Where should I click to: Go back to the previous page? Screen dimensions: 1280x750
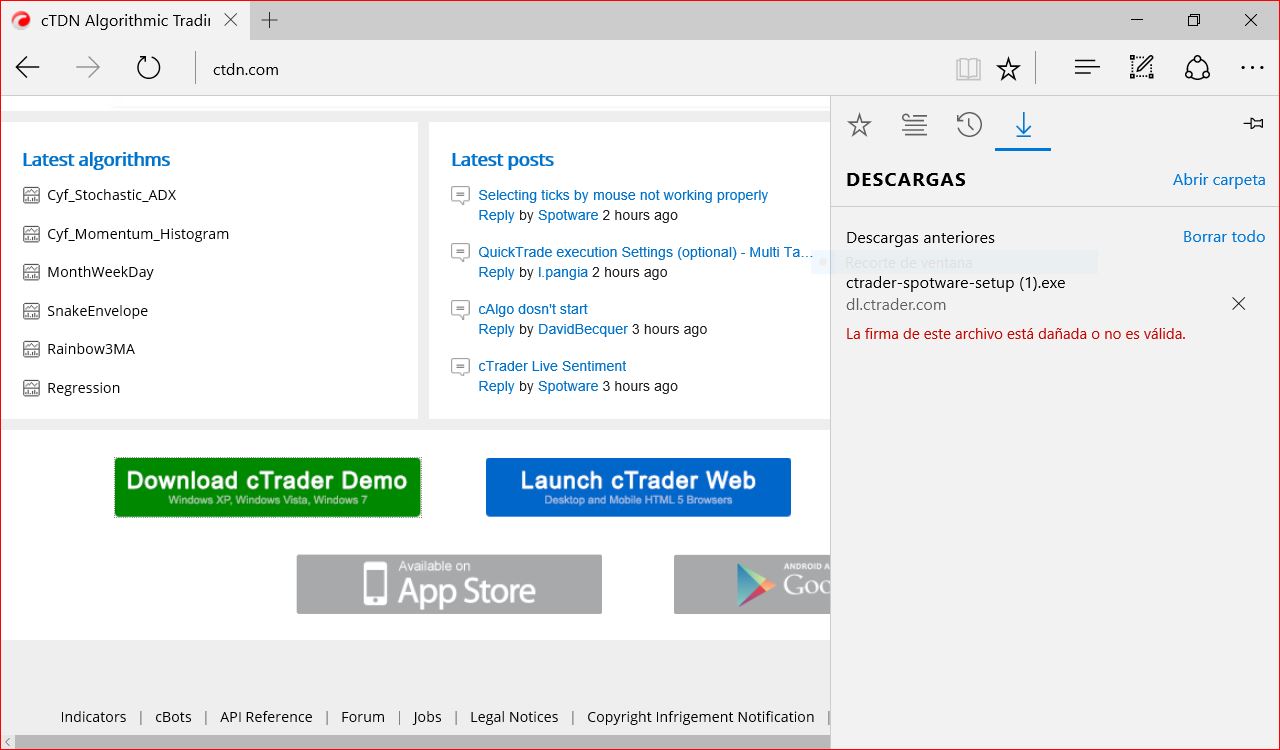pos(28,68)
